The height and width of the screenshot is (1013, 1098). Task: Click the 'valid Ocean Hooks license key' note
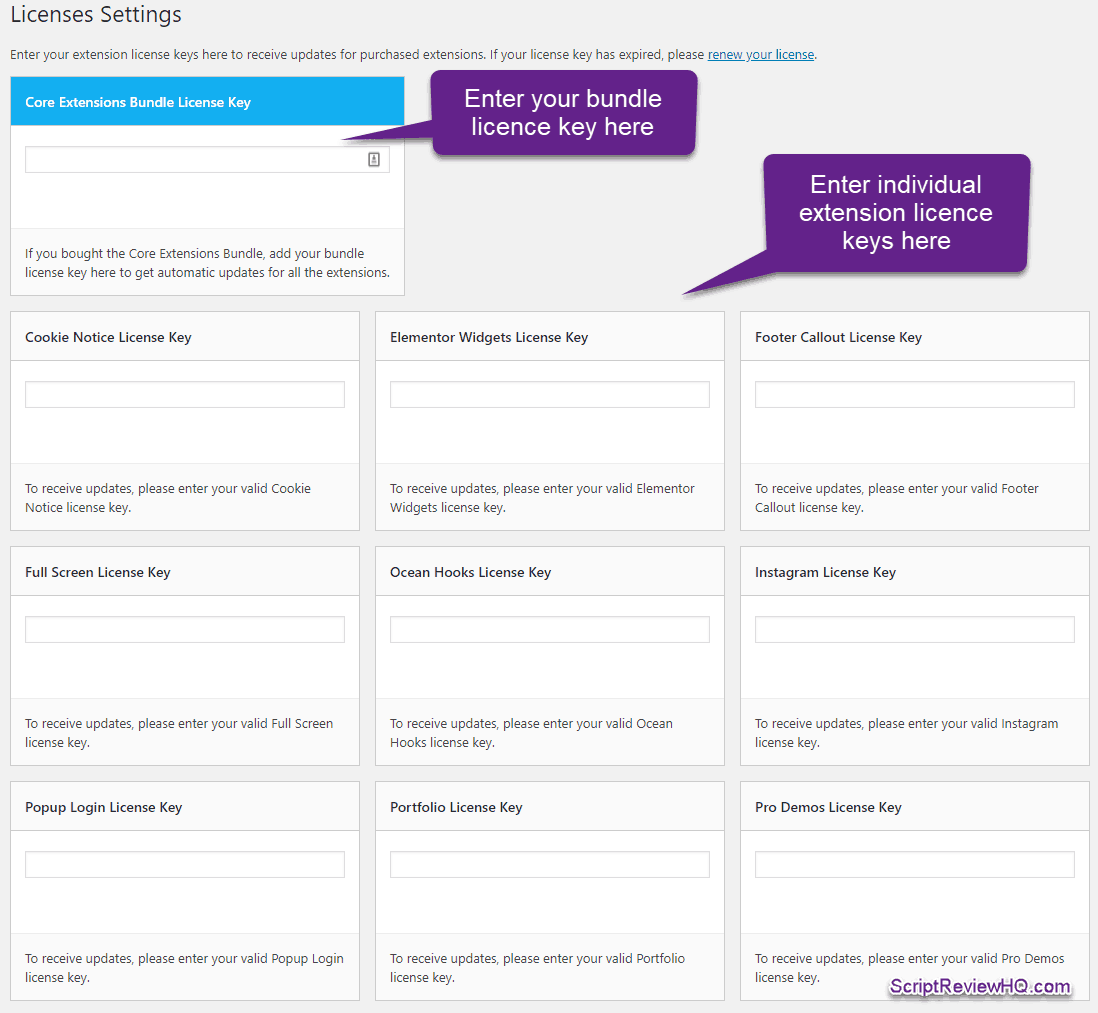pyautogui.click(x=531, y=733)
